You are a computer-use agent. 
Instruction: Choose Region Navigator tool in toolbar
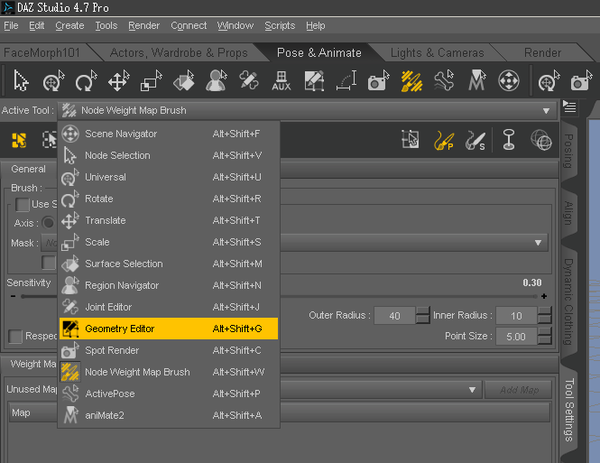point(217,81)
